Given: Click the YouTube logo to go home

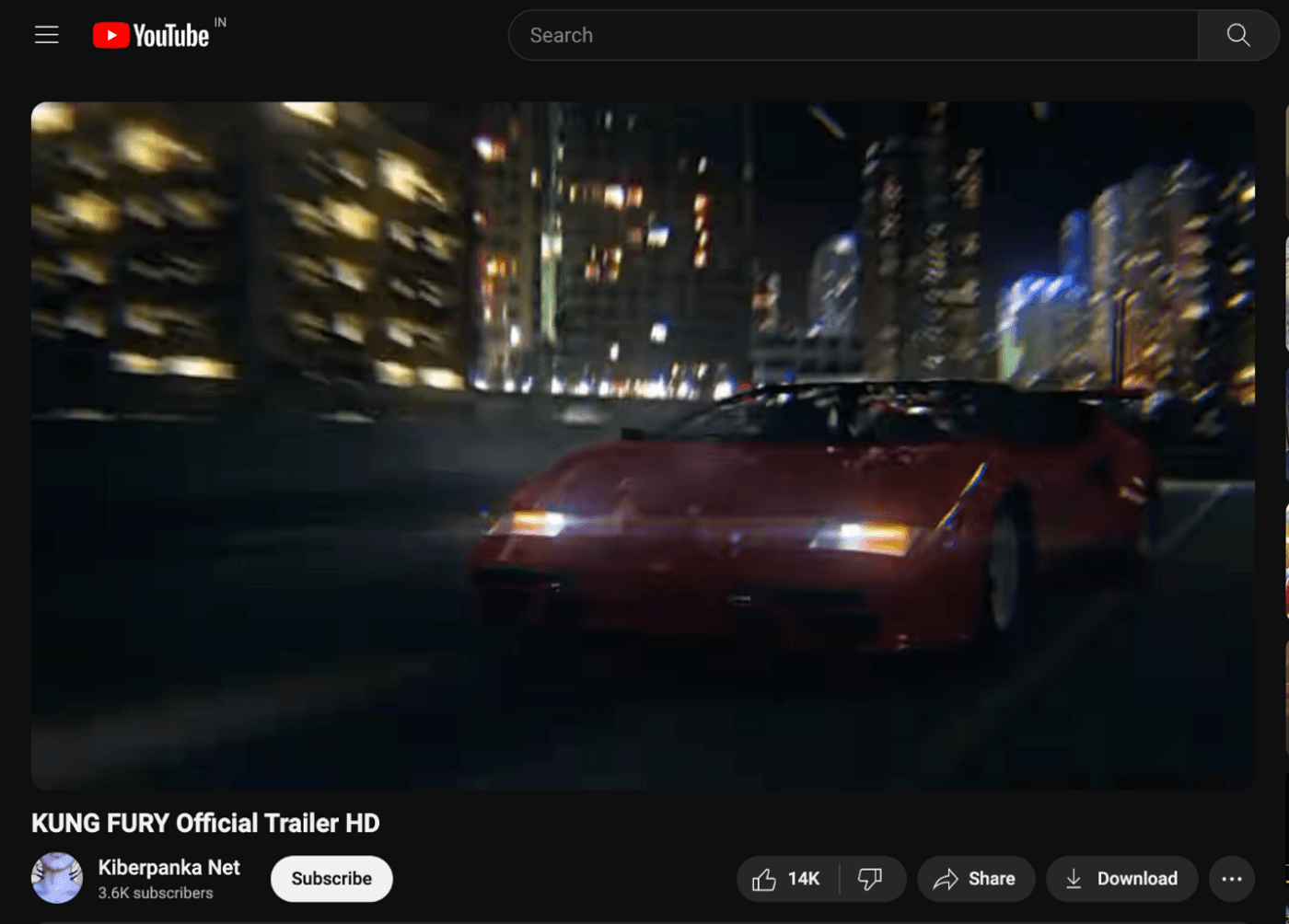Looking at the screenshot, I should pyautogui.click(x=152, y=36).
